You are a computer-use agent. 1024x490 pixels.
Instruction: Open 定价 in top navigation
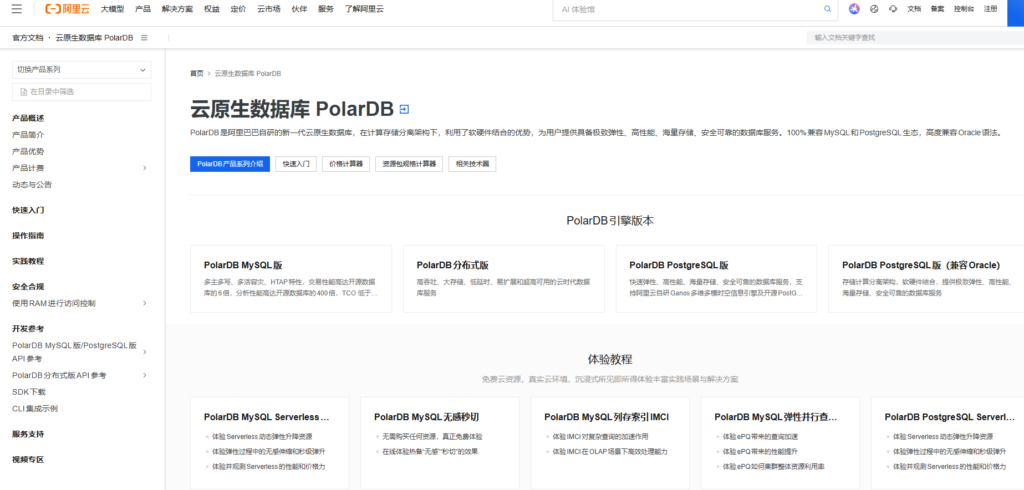pyautogui.click(x=238, y=9)
